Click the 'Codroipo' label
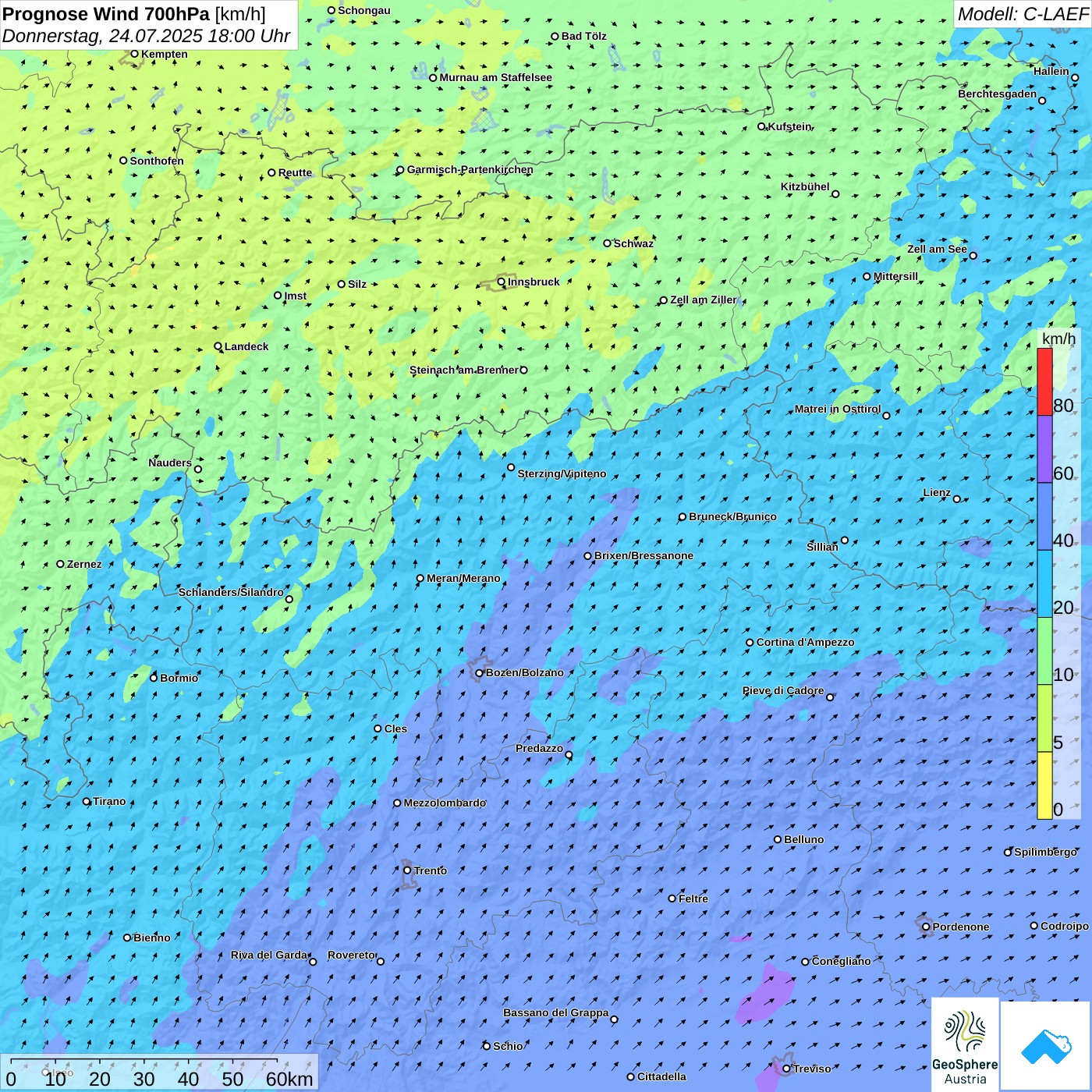The width and height of the screenshot is (1092, 1092). coord(1065,926)
